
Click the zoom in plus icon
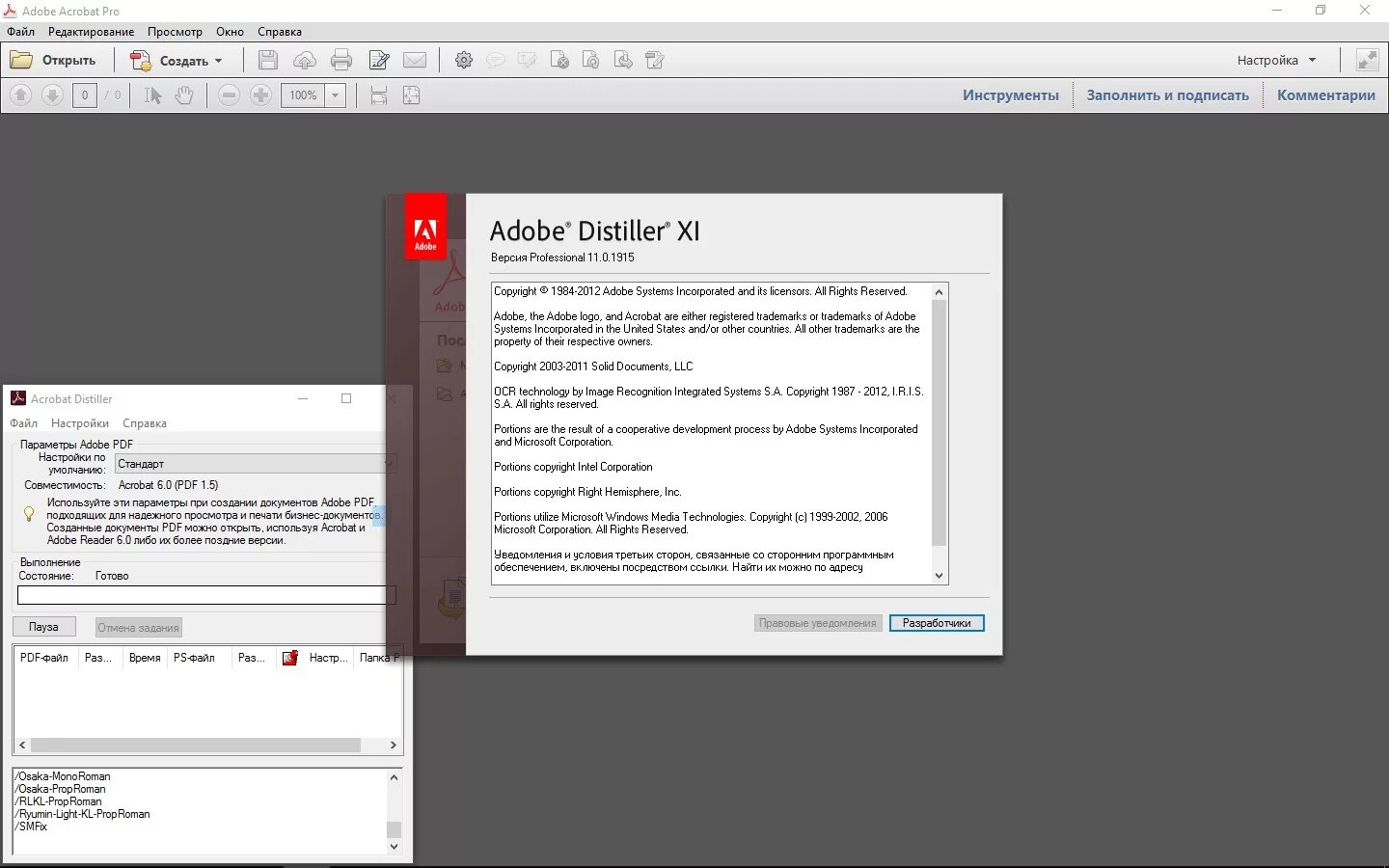click(260, 95)
